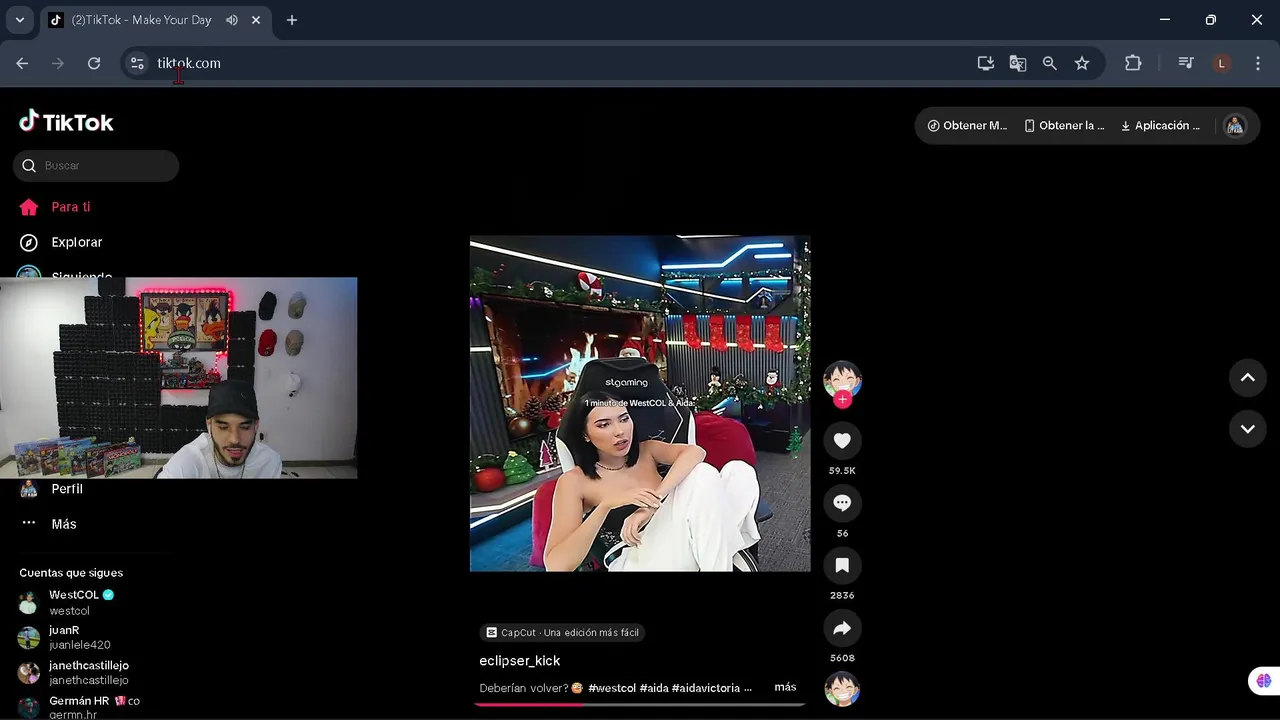Viewport: 1280px width, 720px height.
Task: Click the translate page icon
Action: [x=1018, y=63]
